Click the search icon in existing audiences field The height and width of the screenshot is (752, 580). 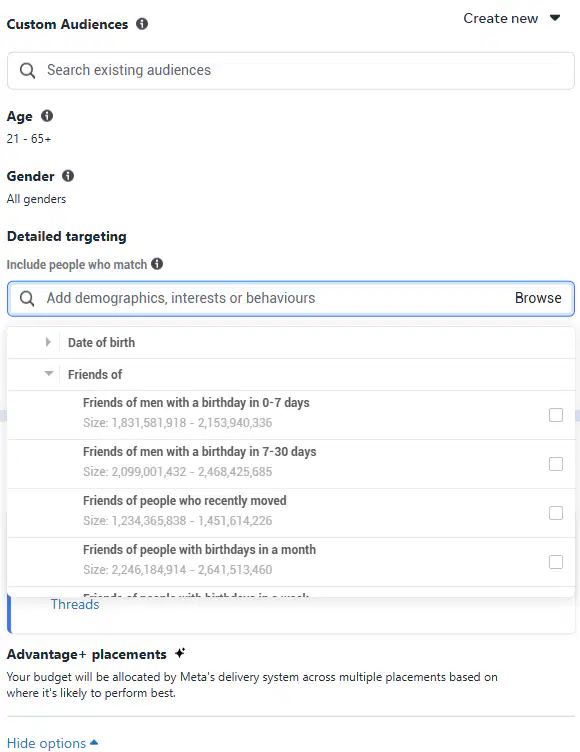pyautogui.click(x=27, y=70)
